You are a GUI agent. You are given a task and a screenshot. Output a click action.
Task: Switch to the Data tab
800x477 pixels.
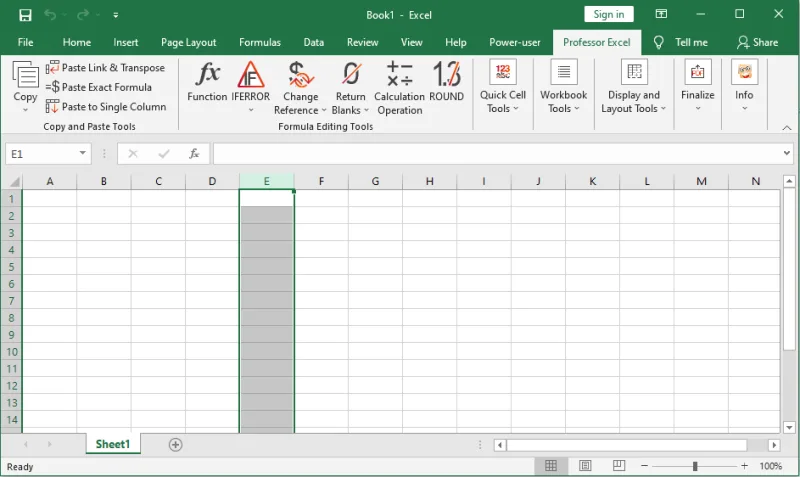[313, 42]
